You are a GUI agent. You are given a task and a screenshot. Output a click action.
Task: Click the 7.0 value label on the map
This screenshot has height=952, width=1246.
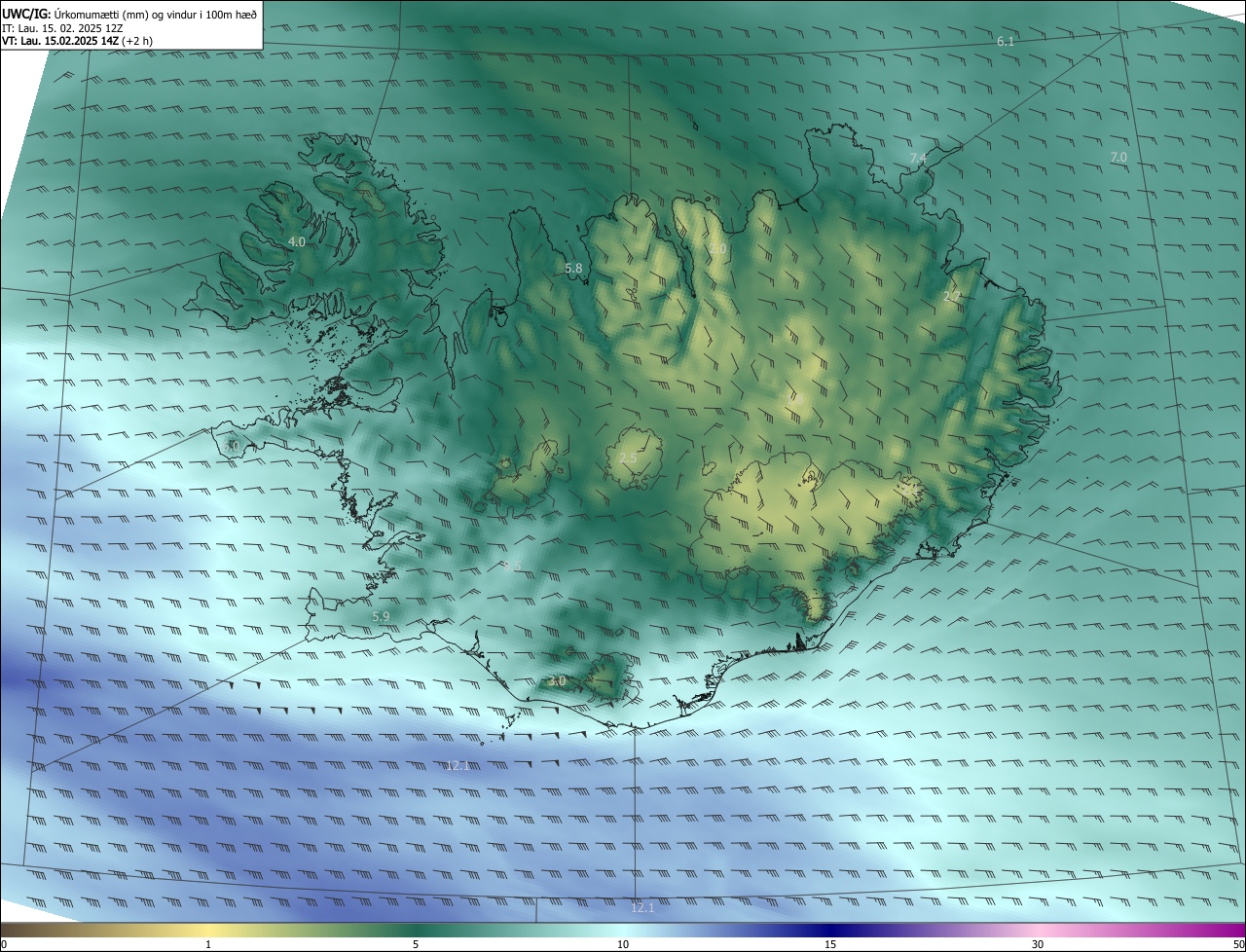click(1118, 158)
